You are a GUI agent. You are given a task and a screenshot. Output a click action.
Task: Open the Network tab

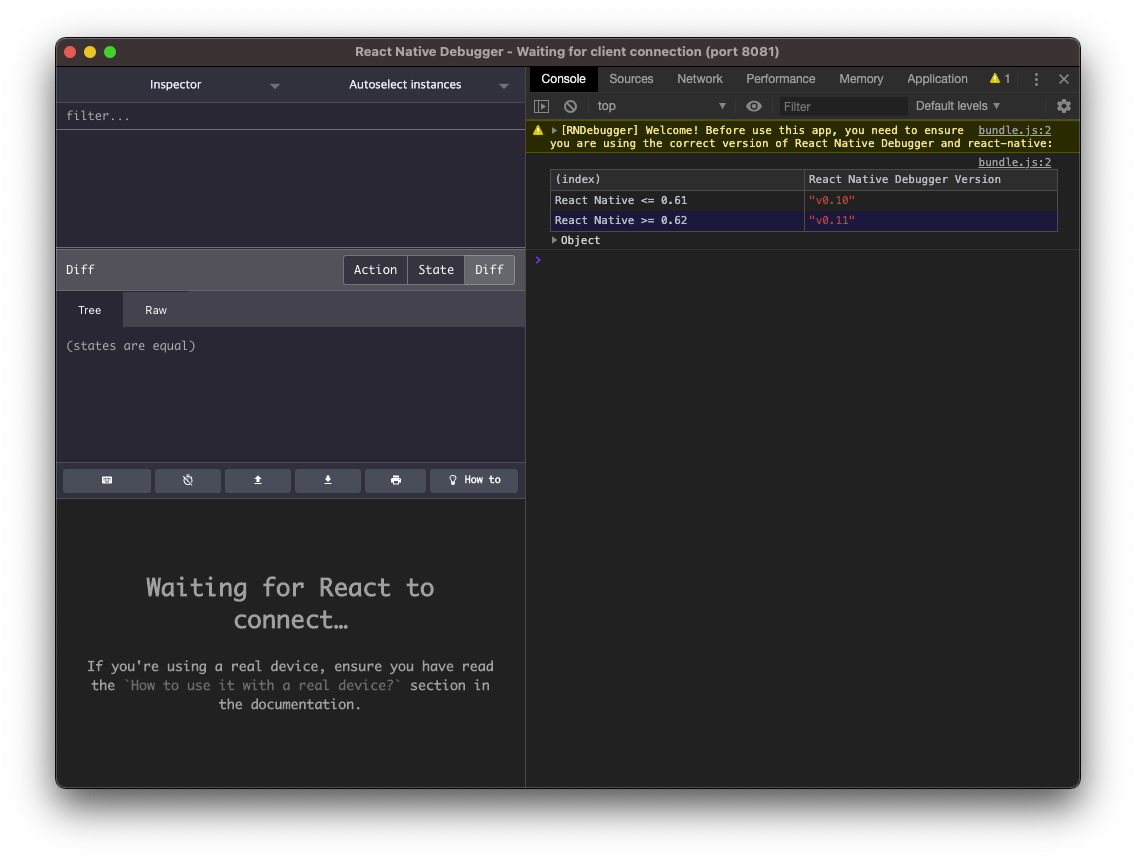pos(700,79)
